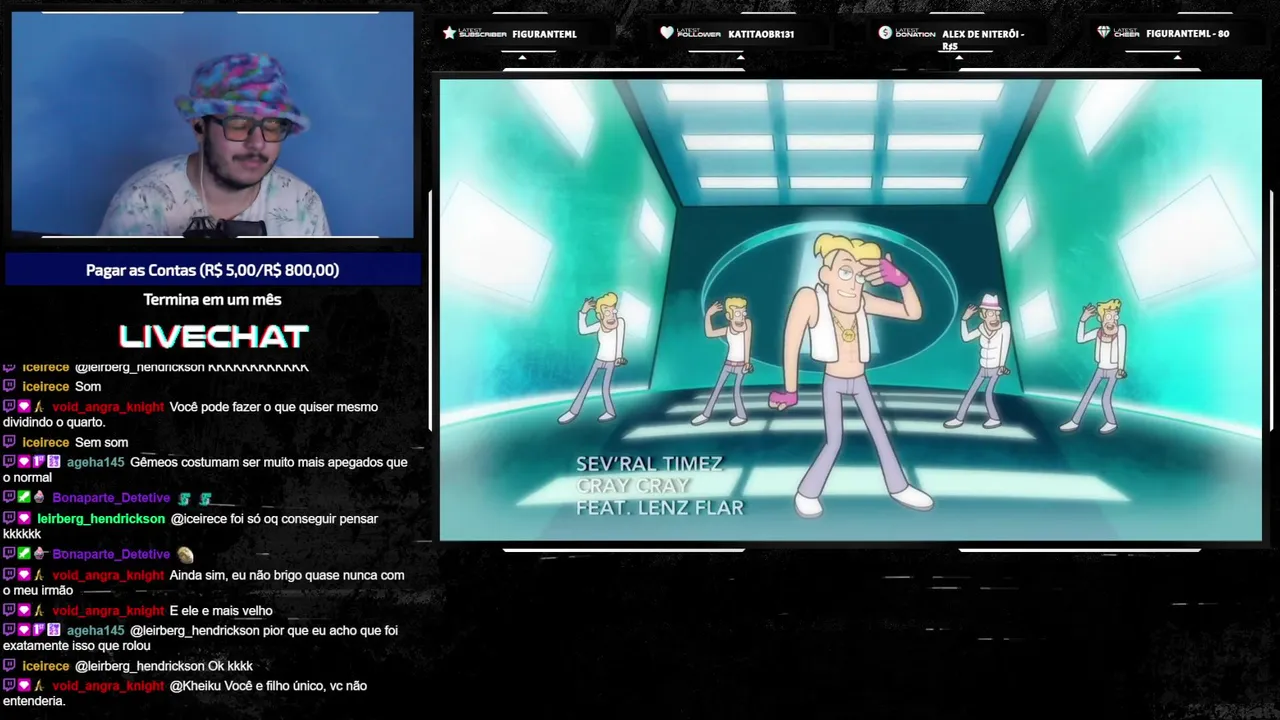
Task: Click heart badge on leirberg_hendrickson's message
Action: tap(24, 518)
